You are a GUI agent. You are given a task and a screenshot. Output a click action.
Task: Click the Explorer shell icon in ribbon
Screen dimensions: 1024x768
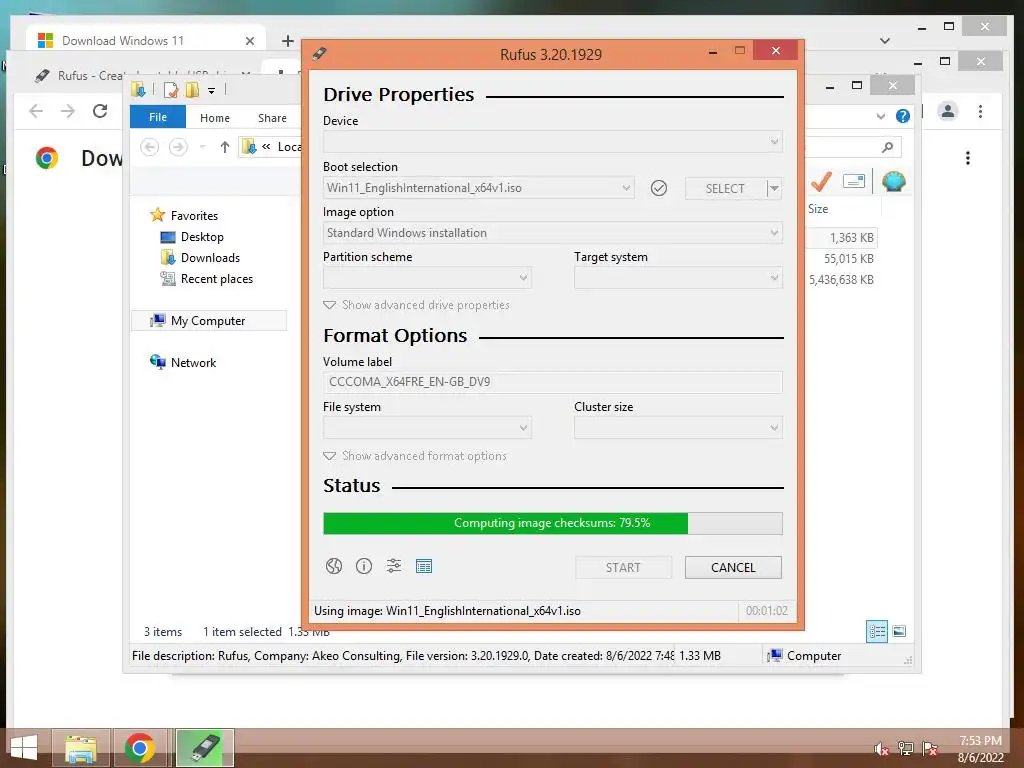(x=893, y=181)
